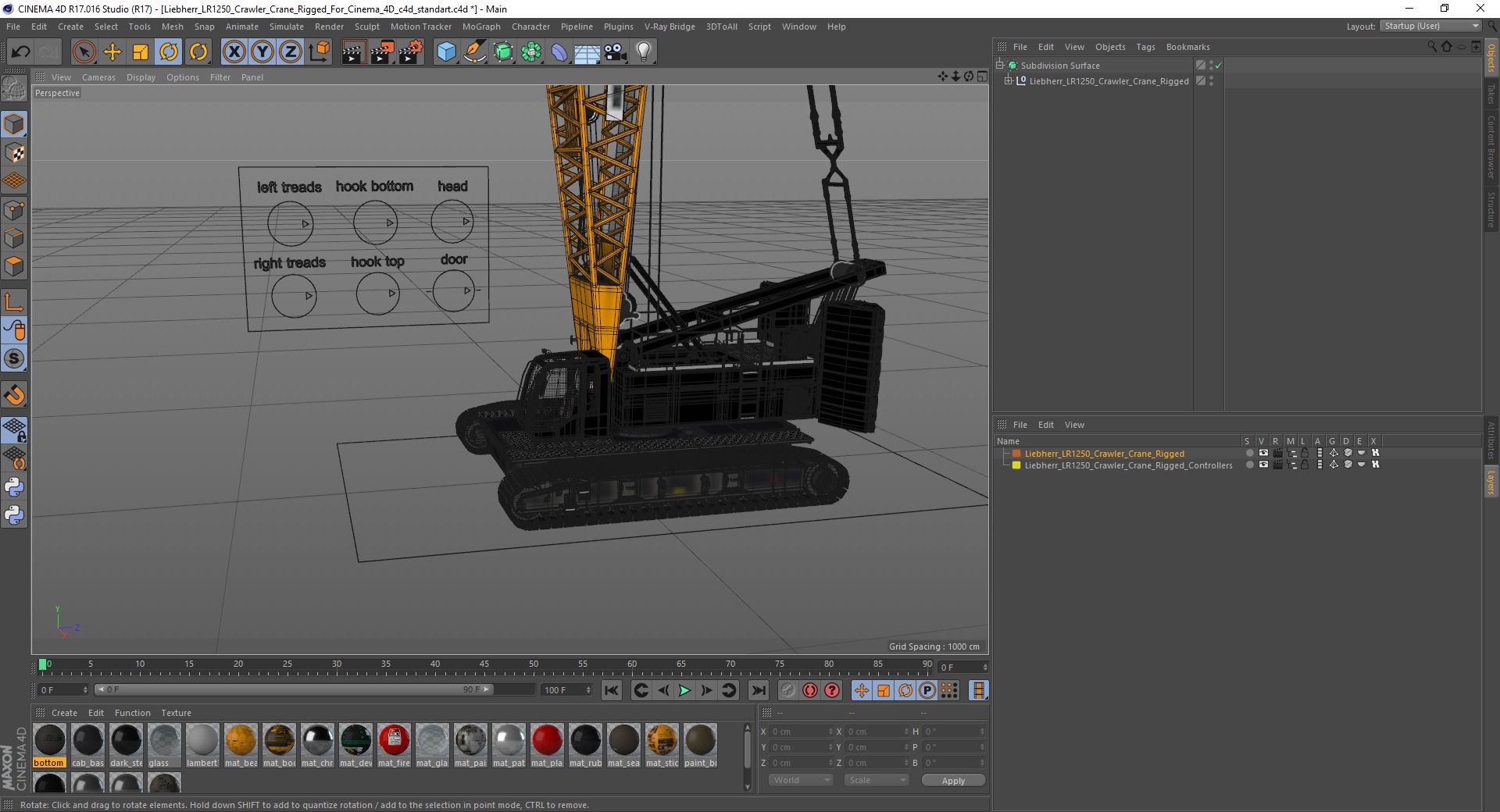Click the 100 F end frame field

click(x=567, y=690)
